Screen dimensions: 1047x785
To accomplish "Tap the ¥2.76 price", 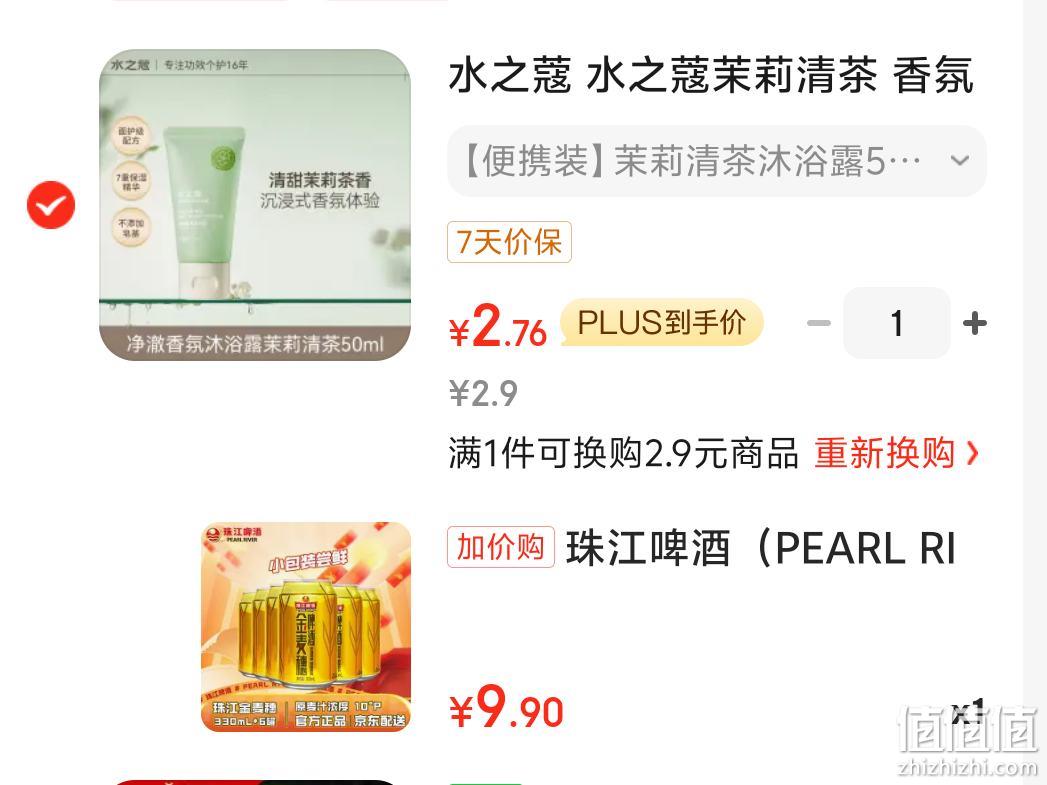I will click(498, 326).
